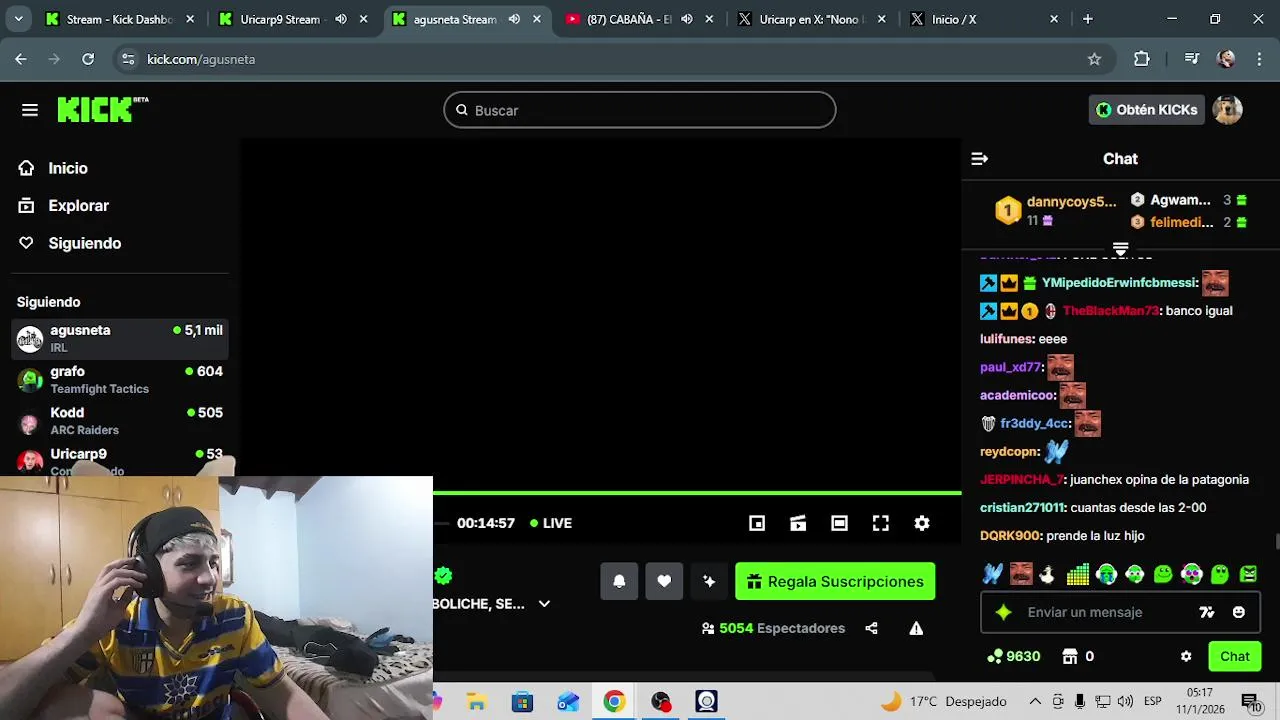Viewport: 1280px width, 720px height.
Task: Open the chat shop store icon
Action: coord(1070,656)
